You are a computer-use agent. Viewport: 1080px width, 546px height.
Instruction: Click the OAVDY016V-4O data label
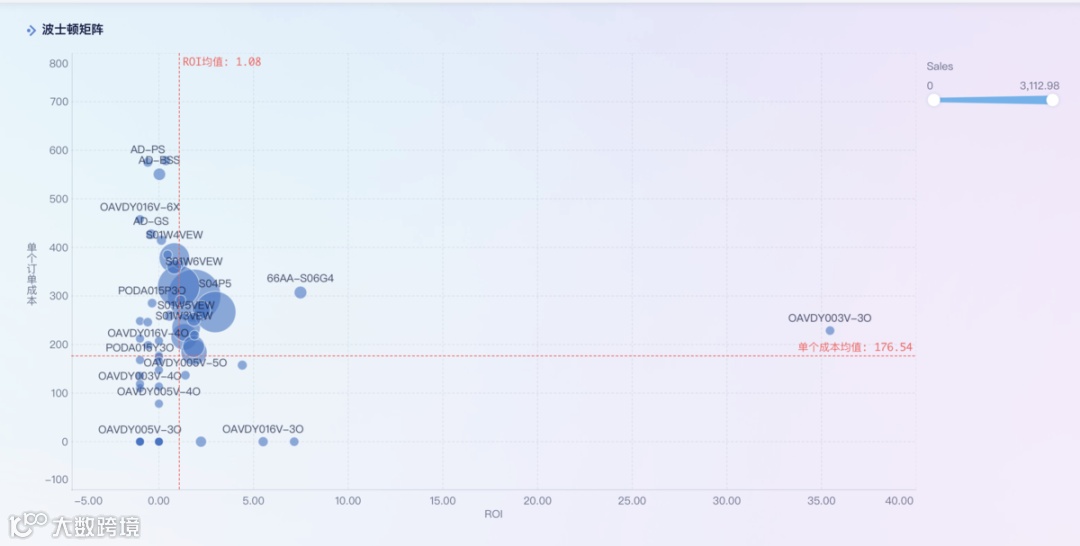(x=147, y=333)
